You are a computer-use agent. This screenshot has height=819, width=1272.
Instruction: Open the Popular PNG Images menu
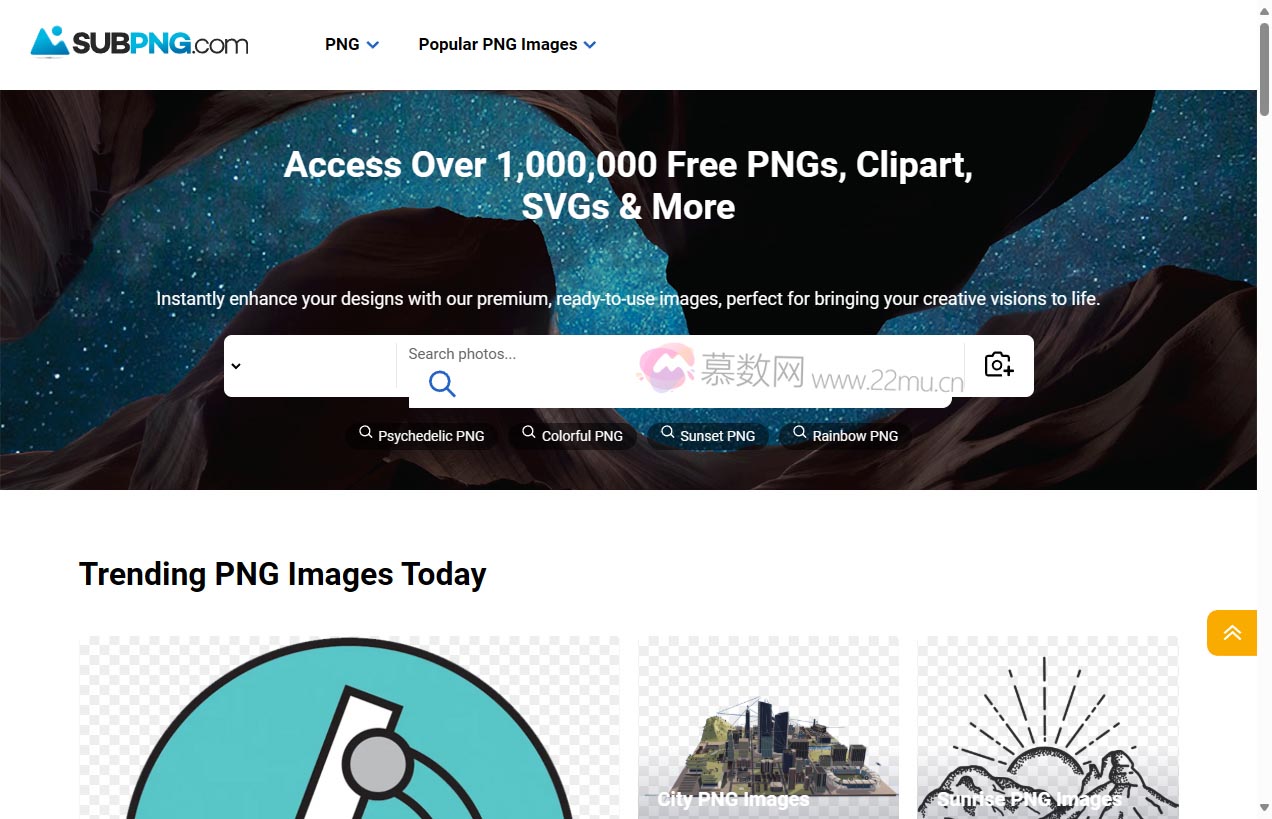click(x=507, y=44)
